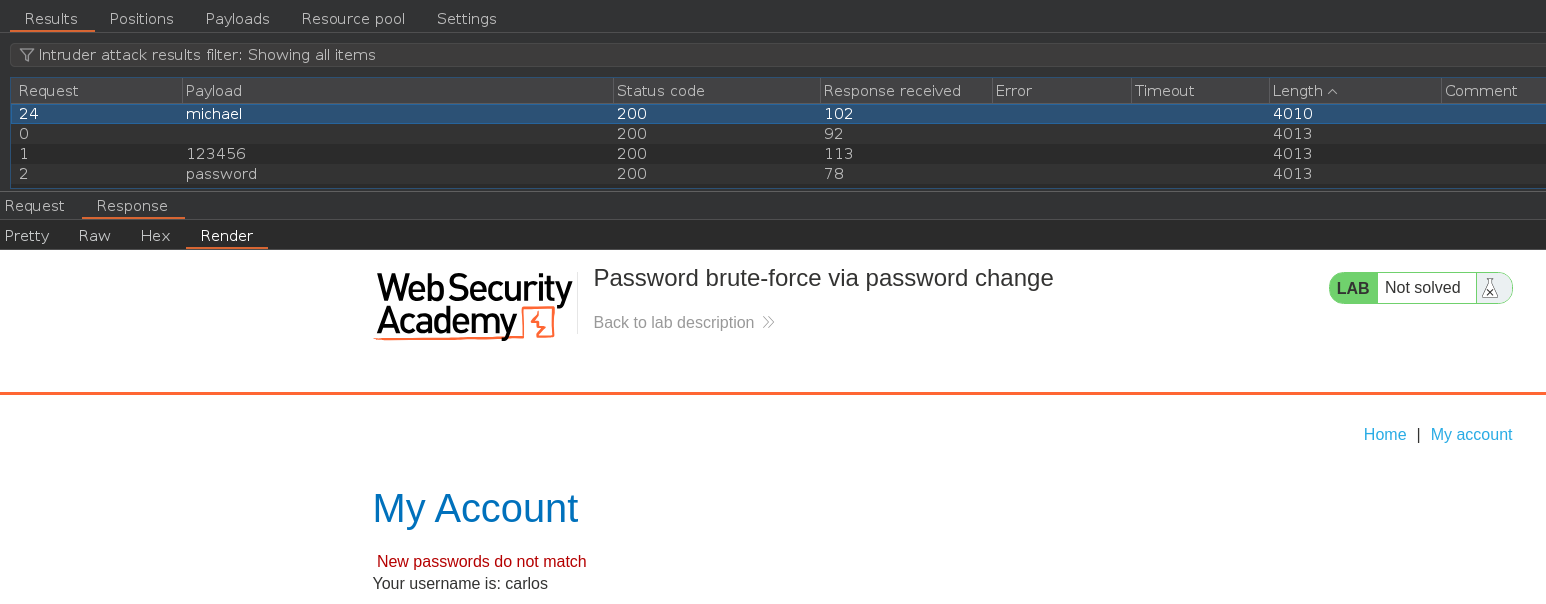Follow the Back to lab description link

[673, 322]
